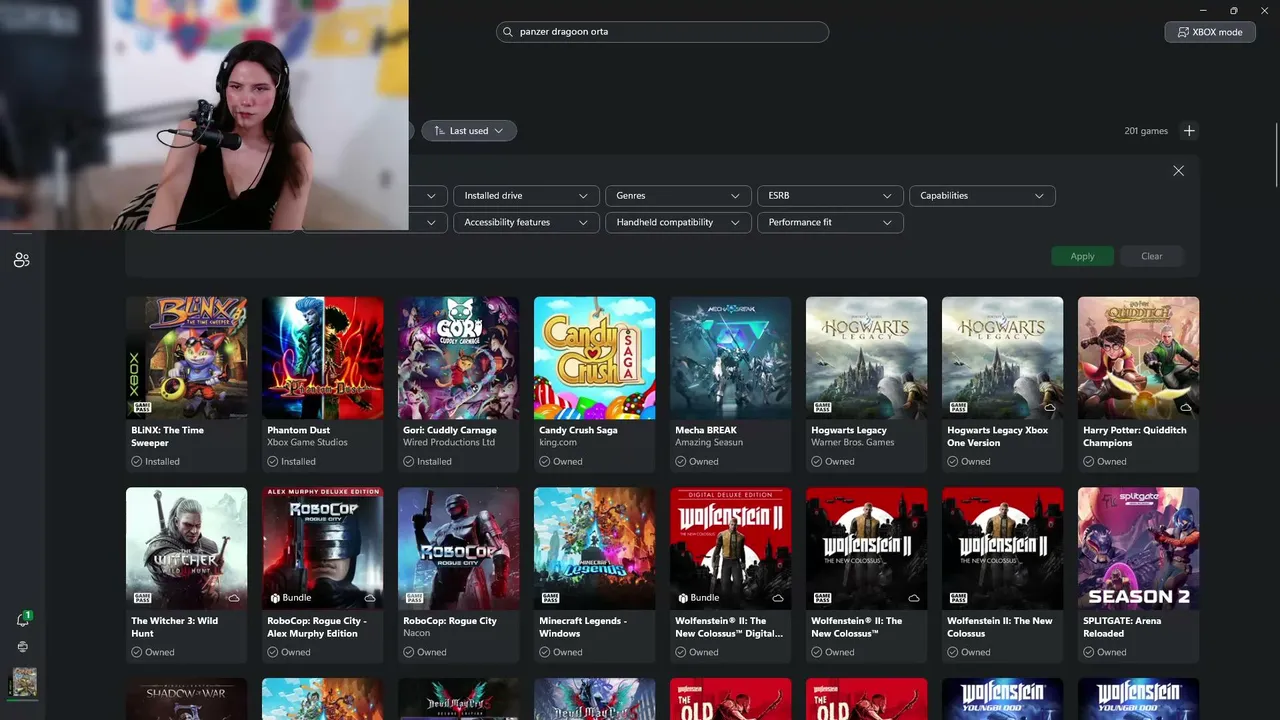The width and height of the screenshot is (1280, 720).
Task: Open the notifications bell in the sidebar
Action: (x=22, y=620)
